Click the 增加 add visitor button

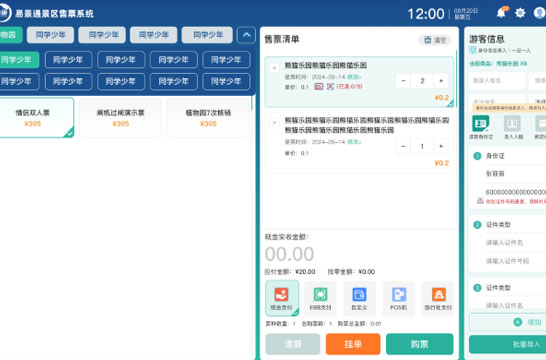507,322
